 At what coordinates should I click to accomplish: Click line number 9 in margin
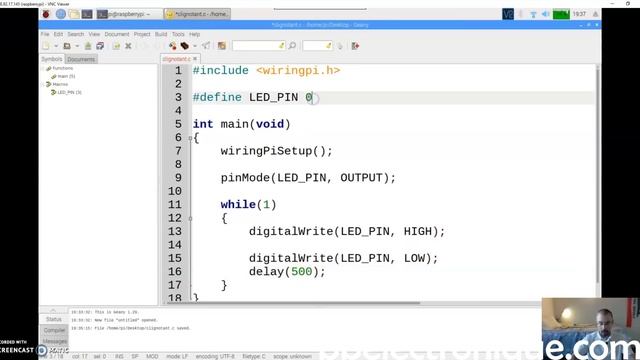[x=178, y=178]
